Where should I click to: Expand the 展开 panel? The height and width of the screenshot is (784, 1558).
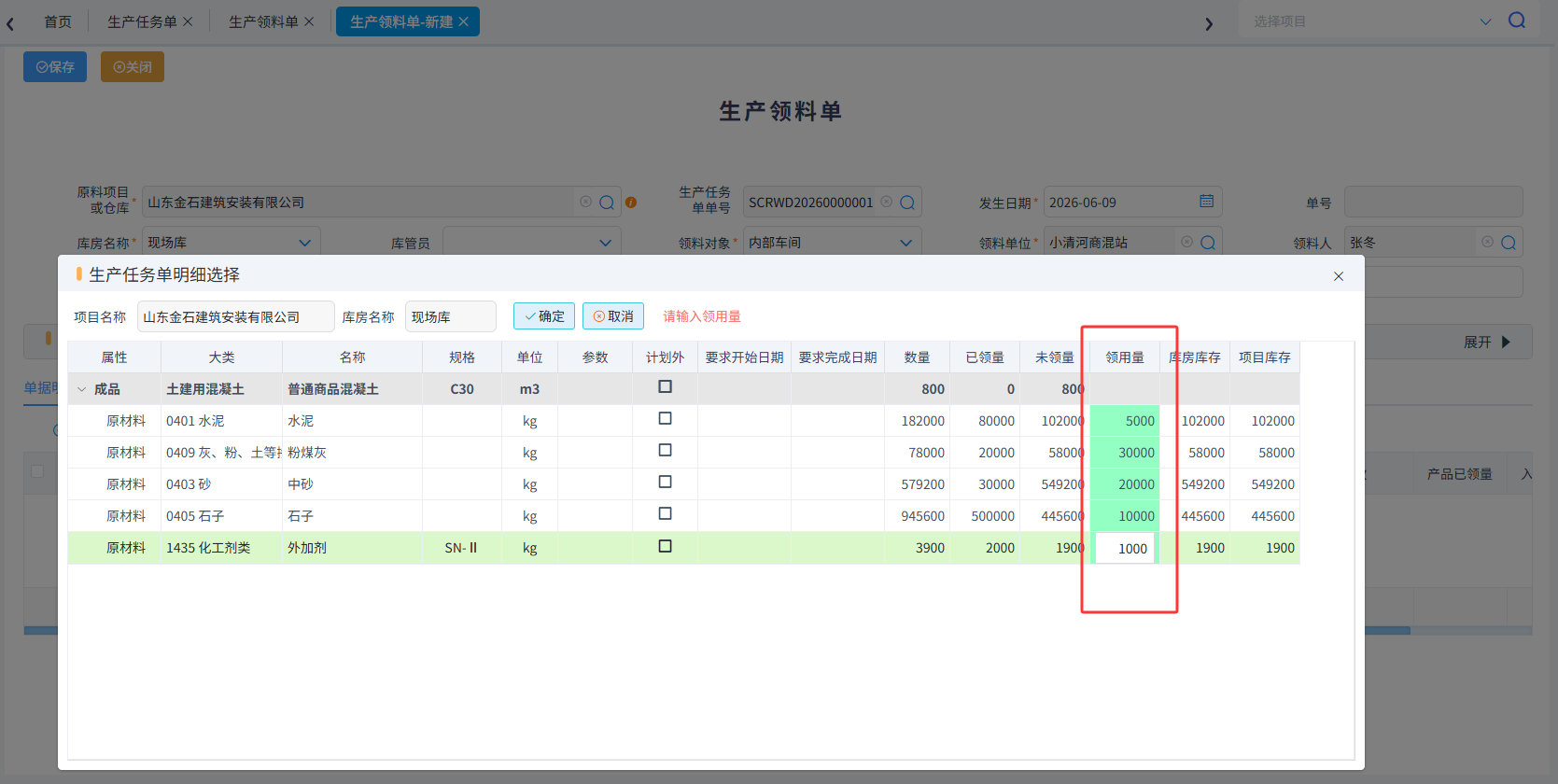[x=1487, y=343]
